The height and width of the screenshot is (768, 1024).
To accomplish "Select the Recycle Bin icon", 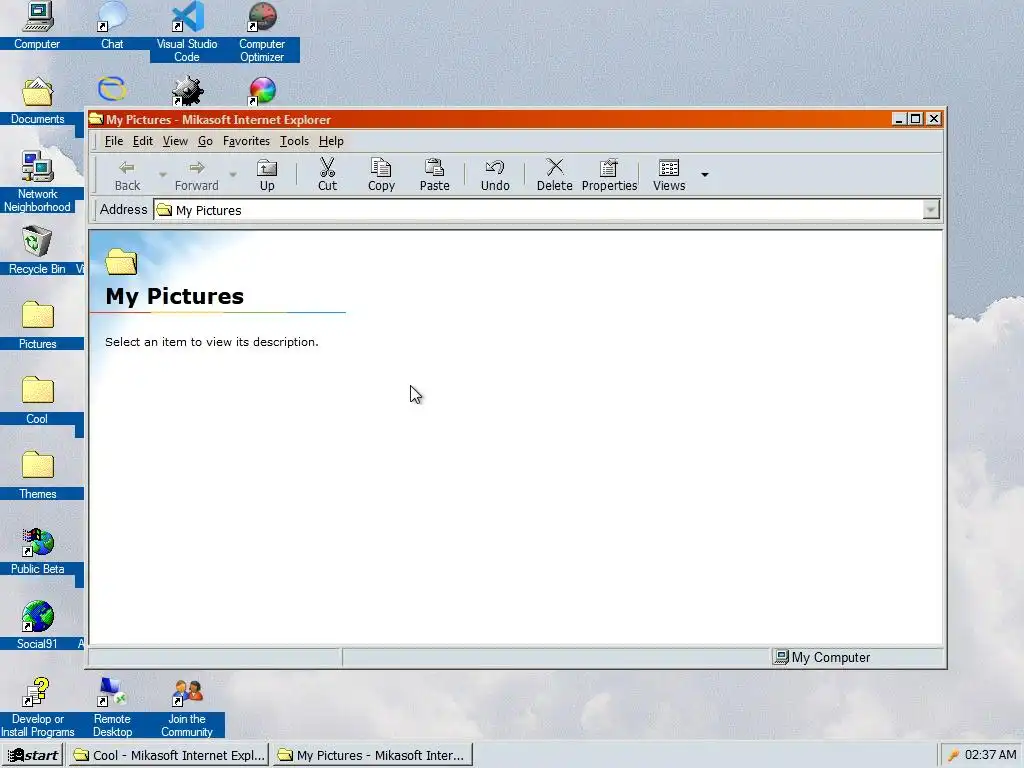I will [x=37, y=249].
